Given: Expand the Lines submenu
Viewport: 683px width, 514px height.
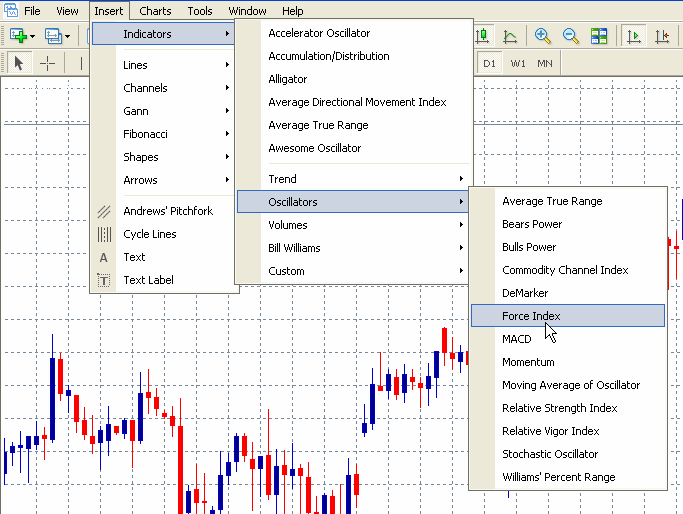Looking at the screenshot, I should click(164, 65).
